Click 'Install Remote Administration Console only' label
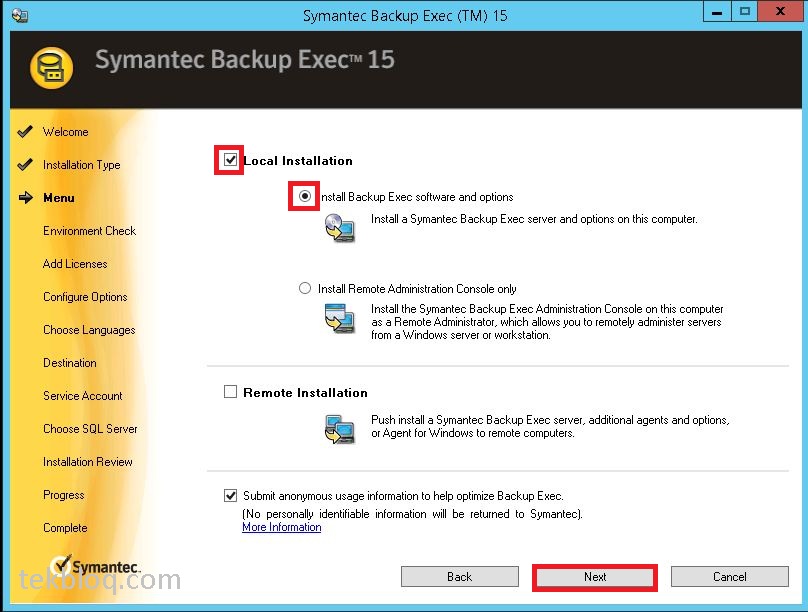The image size is (808, 612). tap(417, 288)
